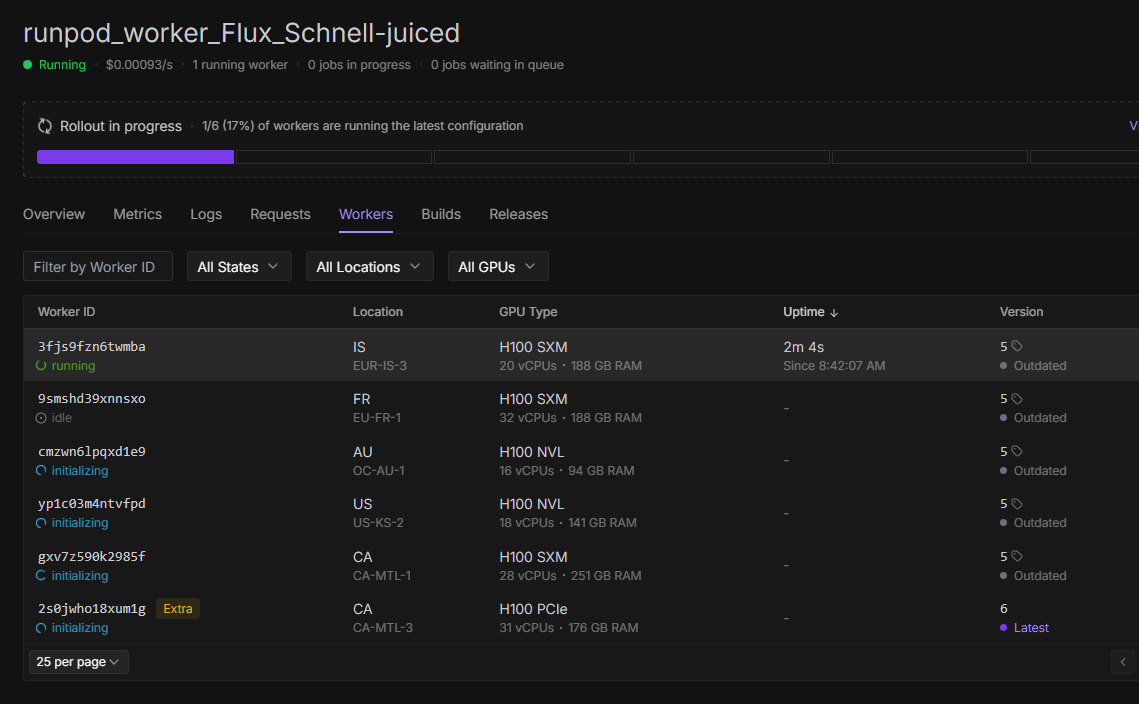Click the previous page chevron button
1139x704 pixels.
1124,662
